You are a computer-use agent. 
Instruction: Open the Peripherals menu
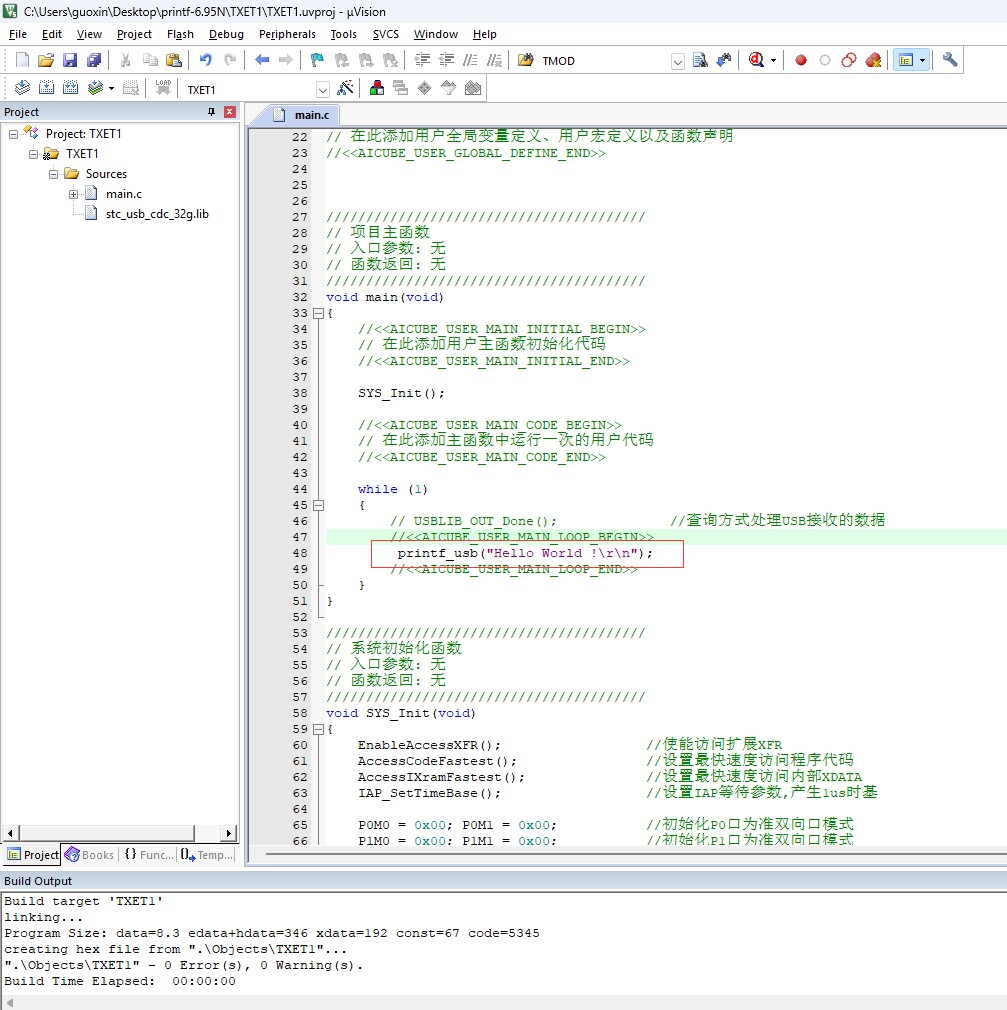click(287, 34)
